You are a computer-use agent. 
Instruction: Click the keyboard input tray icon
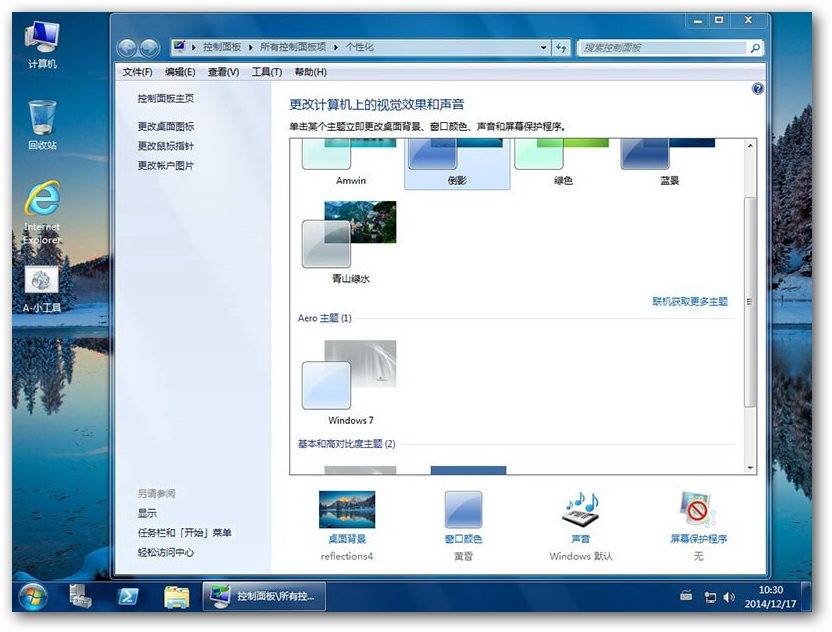[x=686, y=595]
